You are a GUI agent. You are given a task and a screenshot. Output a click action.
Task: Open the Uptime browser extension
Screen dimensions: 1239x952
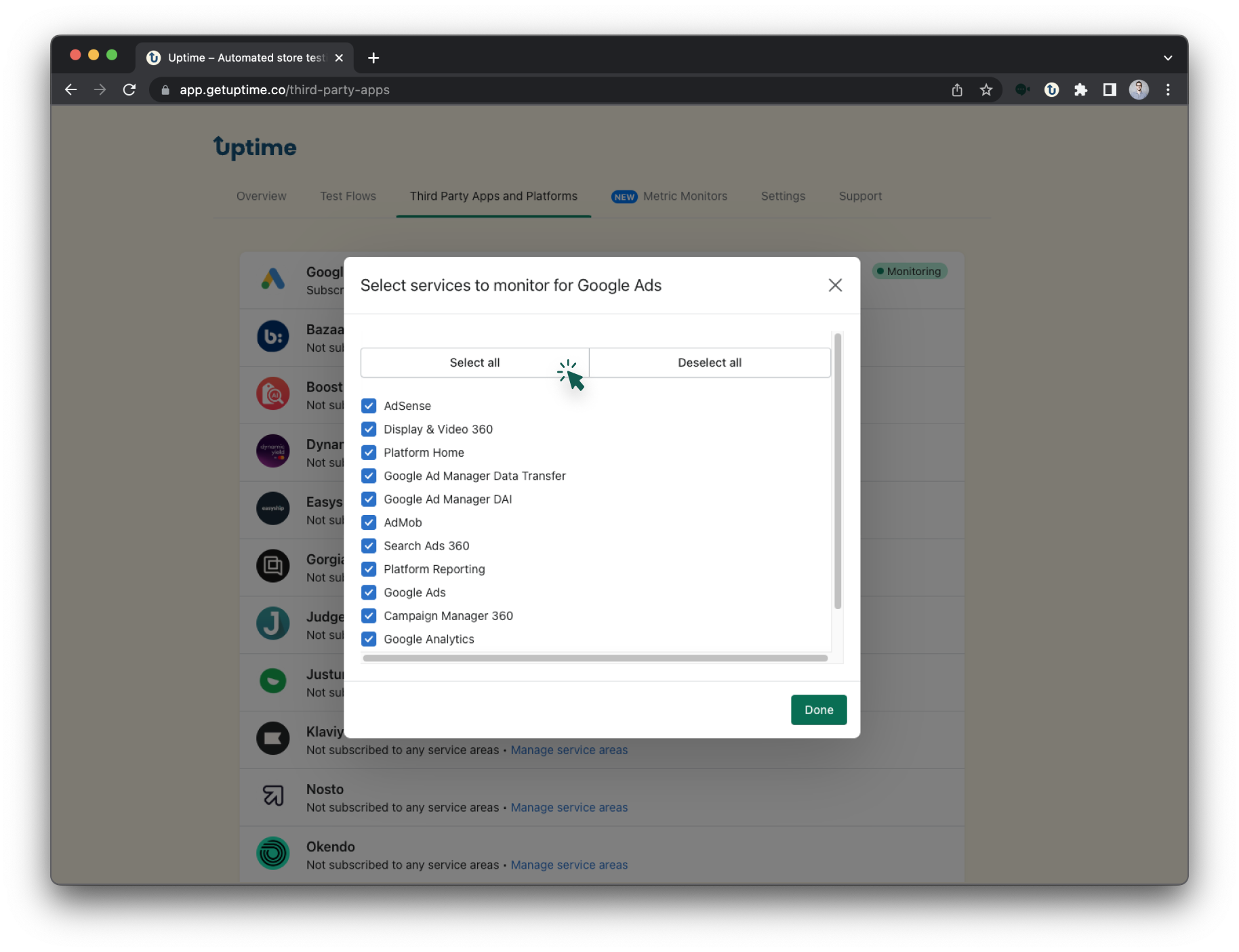[x=1051, y=89]
